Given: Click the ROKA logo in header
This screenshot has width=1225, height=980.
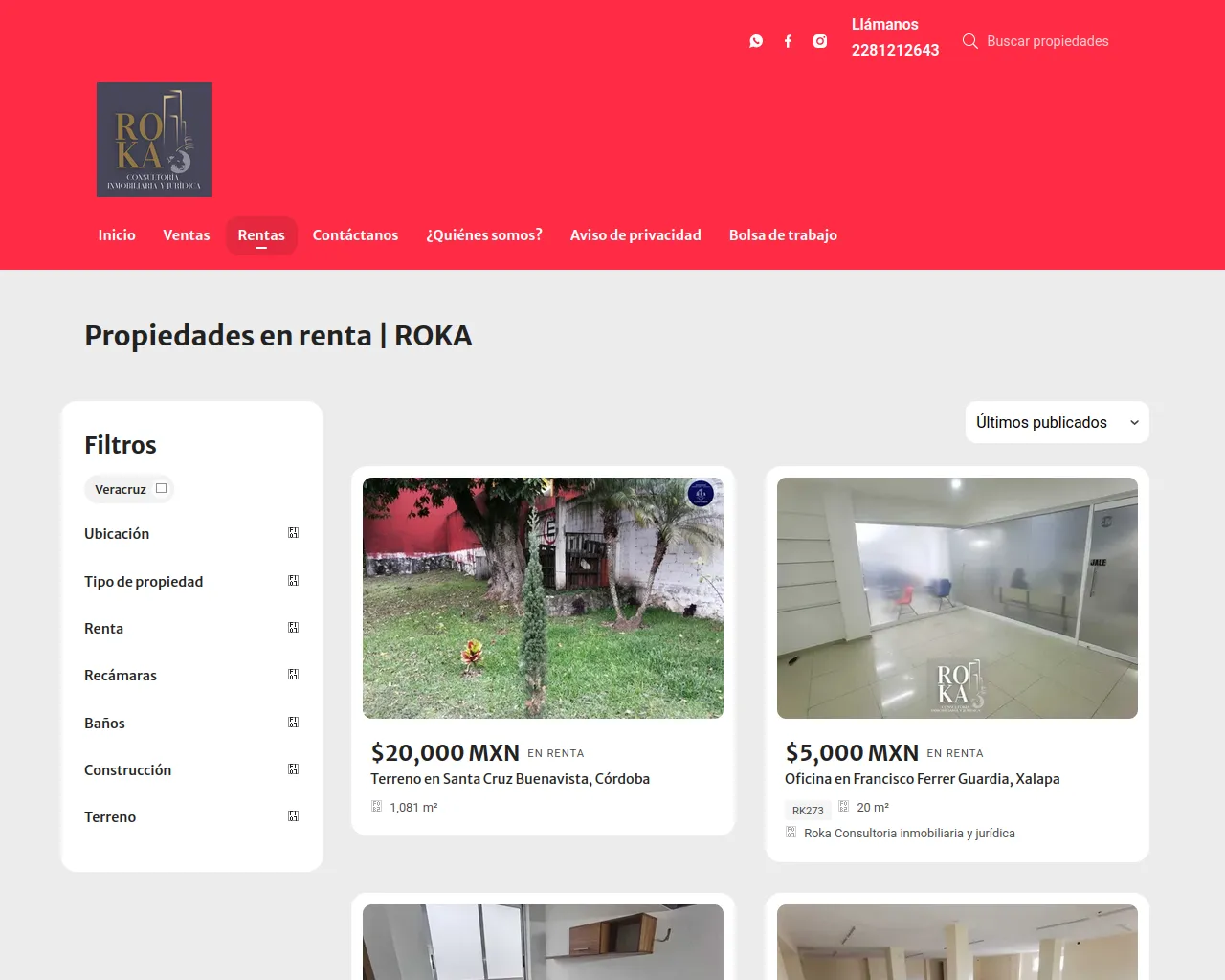Looking at the screenshot, I should tap(154, 140).
